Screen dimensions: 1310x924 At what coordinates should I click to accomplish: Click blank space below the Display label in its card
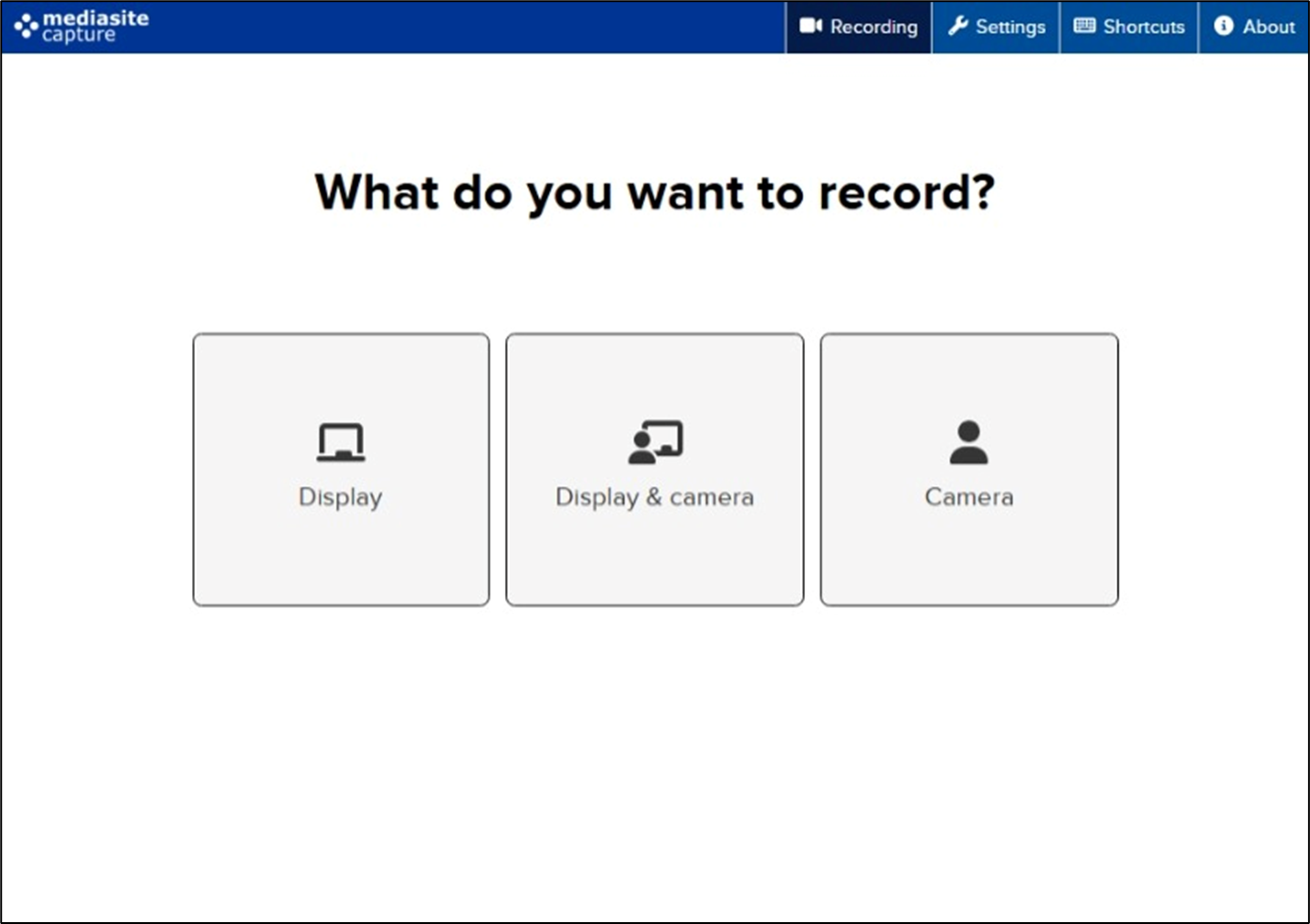(x=340, y=560)
